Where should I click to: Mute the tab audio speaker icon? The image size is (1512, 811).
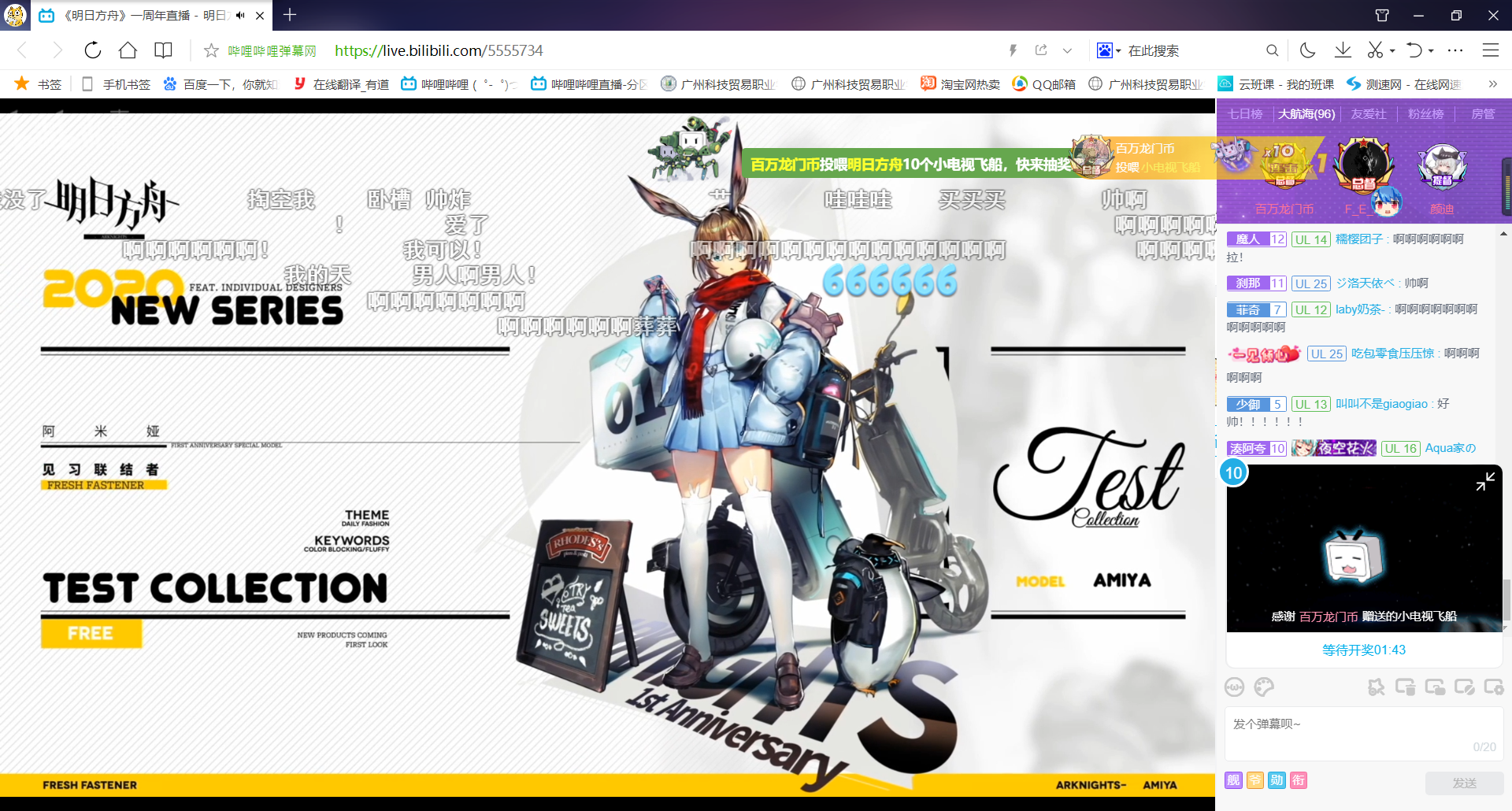(240, 15)
